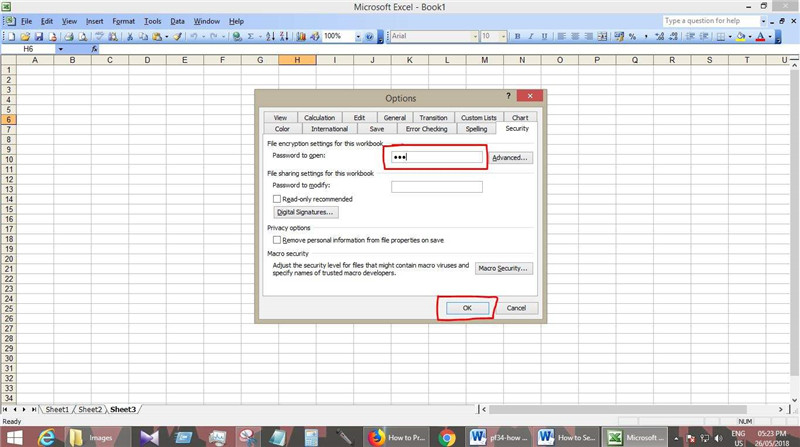
Task: Click OK in Options dialog
Action: click(467, 308)
